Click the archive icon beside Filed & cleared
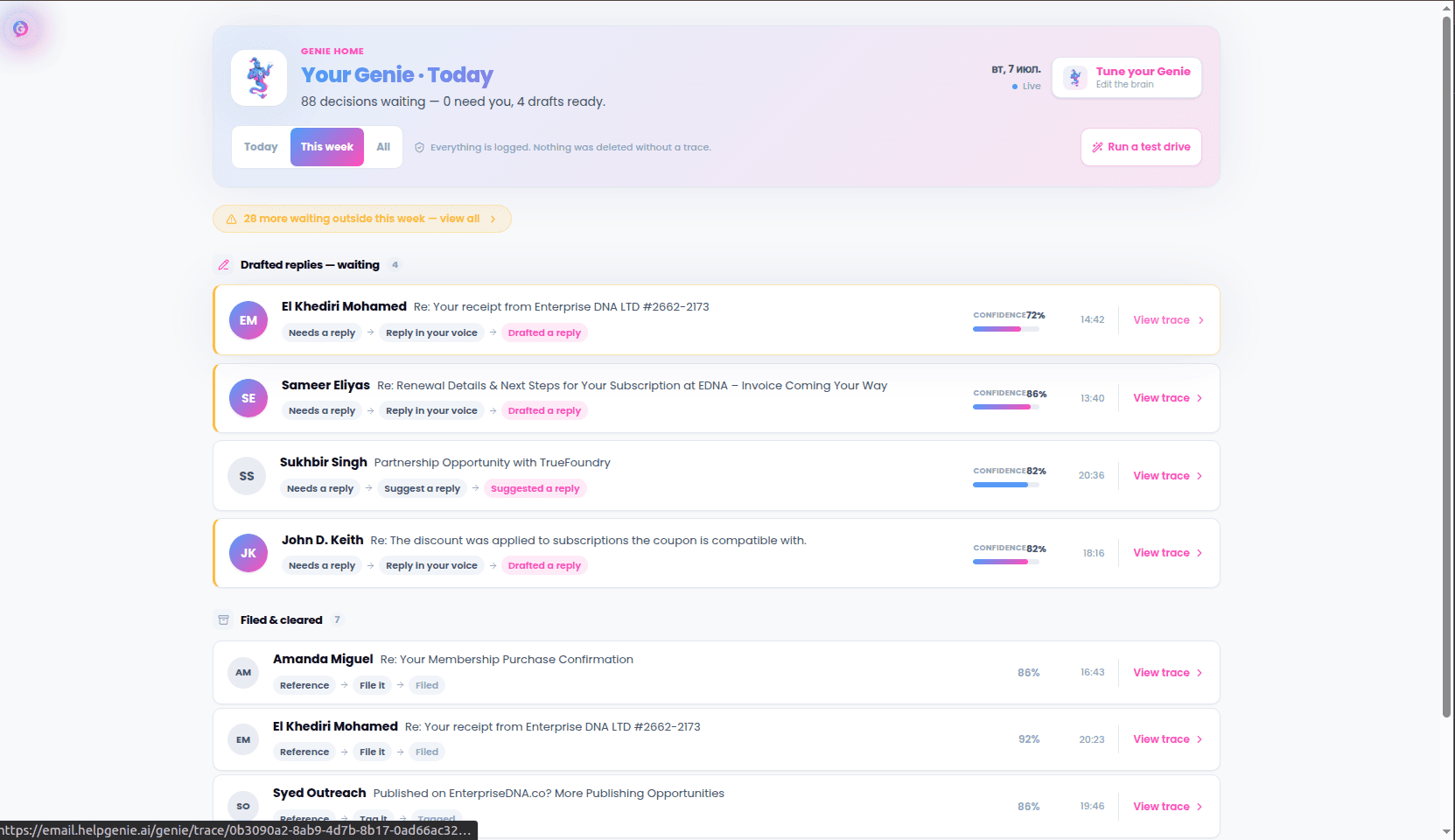Image resolution: width=1455 pixels, height=840 pixels. [x=224, y=620]
